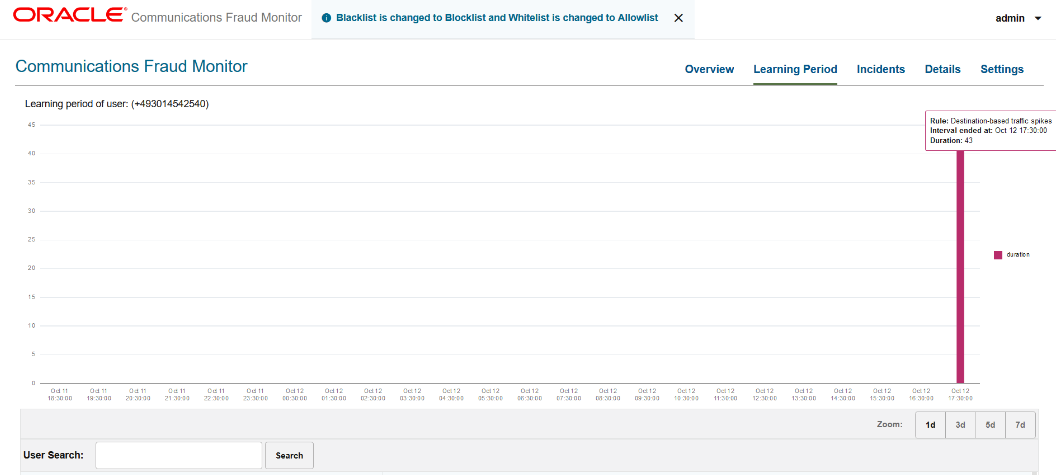The height and width of the screenshot is (475, 1056).
Task: Set chart zoom to 7d
Action: pos(1020,425)
